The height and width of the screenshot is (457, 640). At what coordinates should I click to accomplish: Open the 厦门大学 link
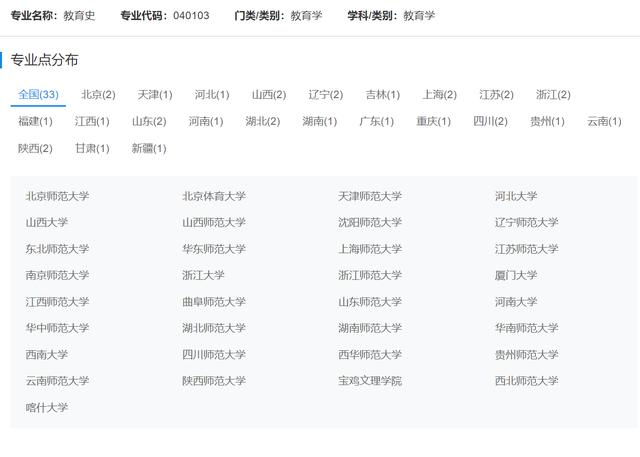point(516,275)
